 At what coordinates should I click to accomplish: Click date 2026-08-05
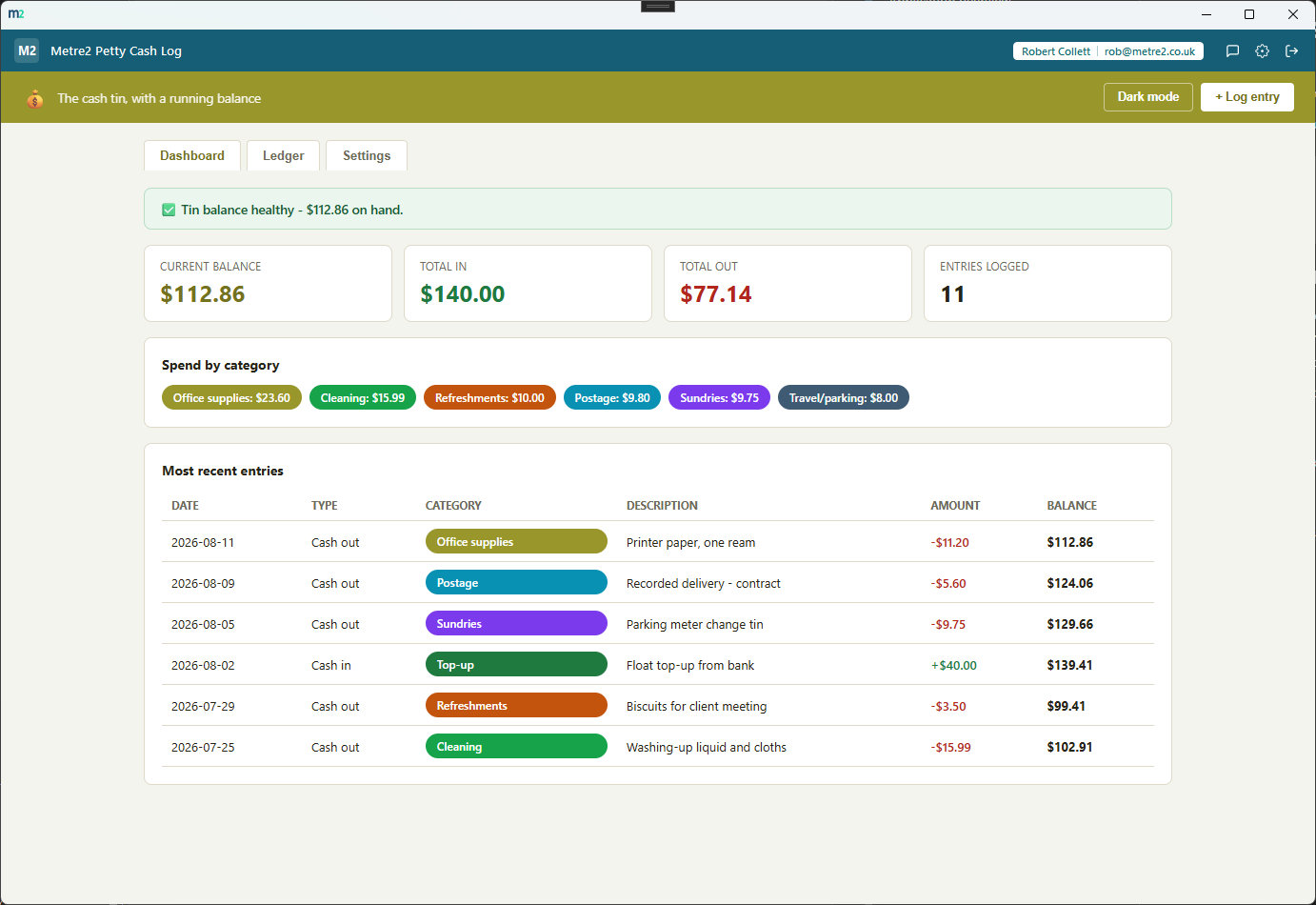coord(203,624)
